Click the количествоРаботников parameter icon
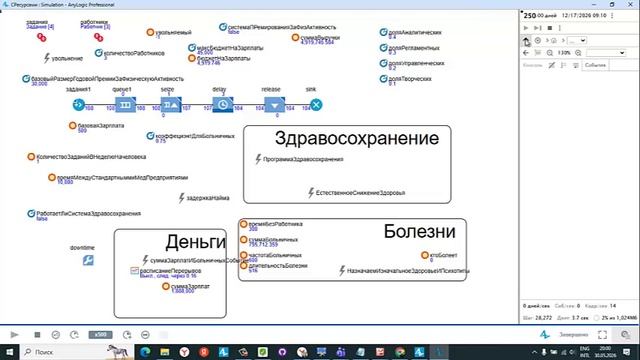Image resolution: width=640 pixels, height=360 pixels. 98,53
